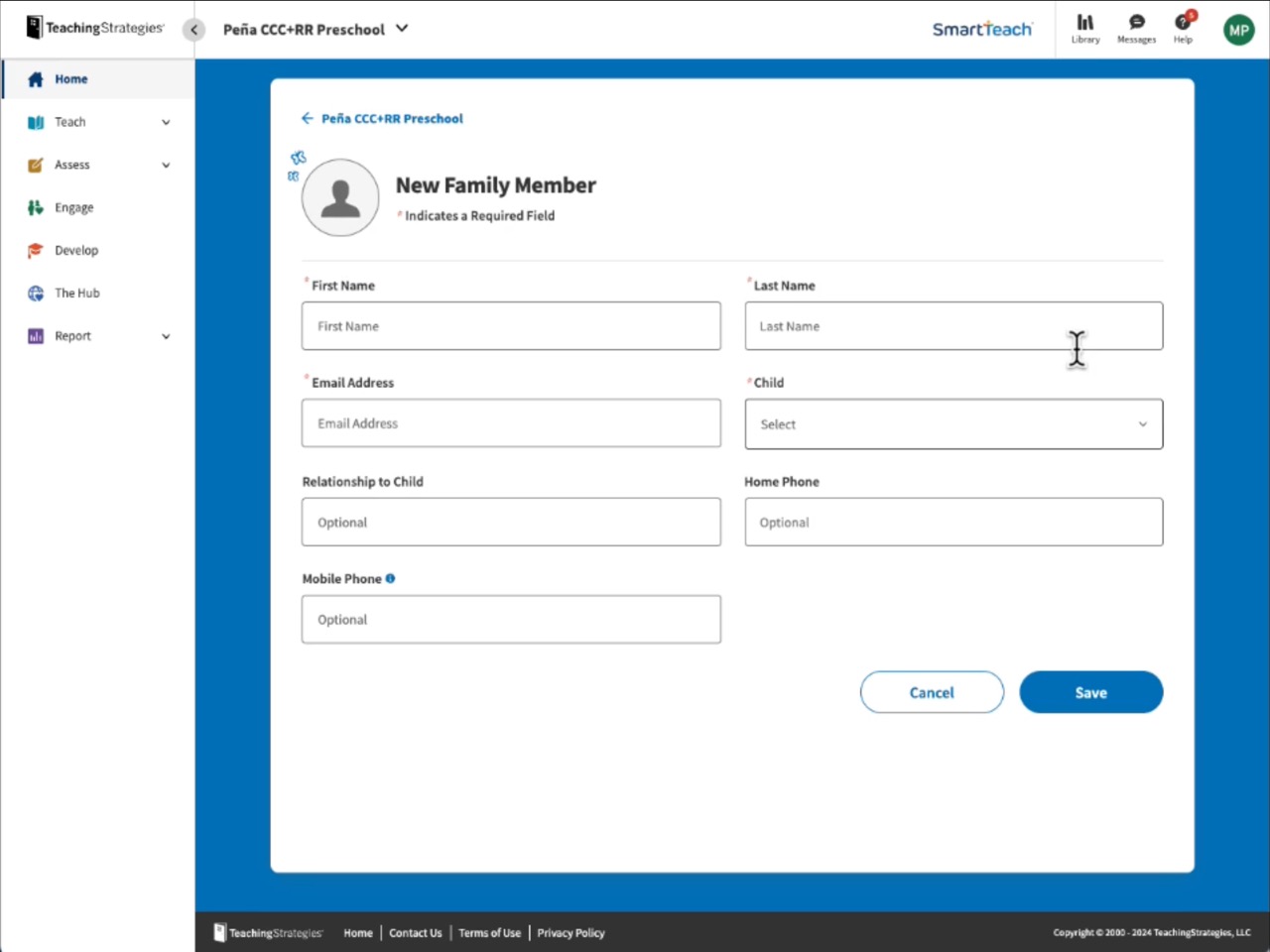Click the Save button
This screenshot has height=952, width=1270.
click(1090, 692)
